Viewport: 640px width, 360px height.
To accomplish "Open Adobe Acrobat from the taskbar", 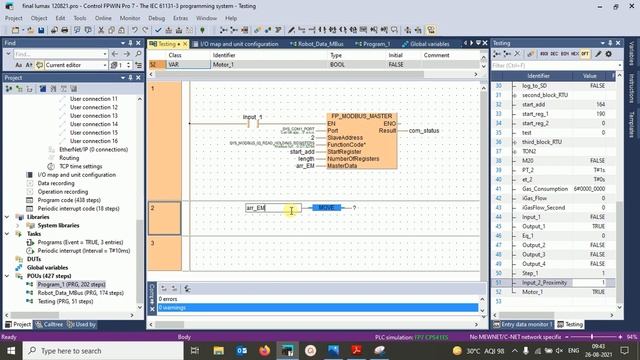I will (x=356, y=351).
